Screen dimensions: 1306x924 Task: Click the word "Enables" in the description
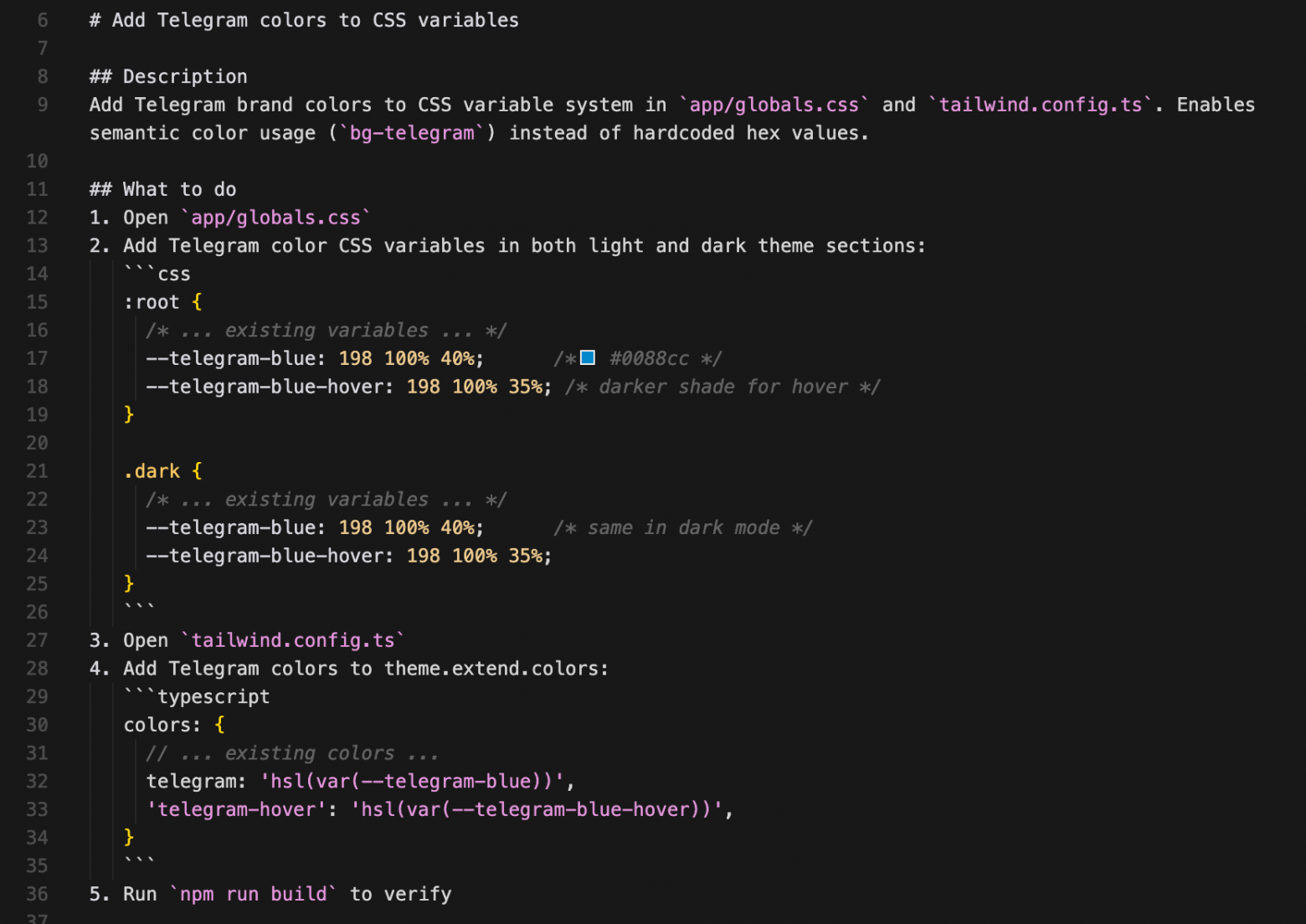1216,105
